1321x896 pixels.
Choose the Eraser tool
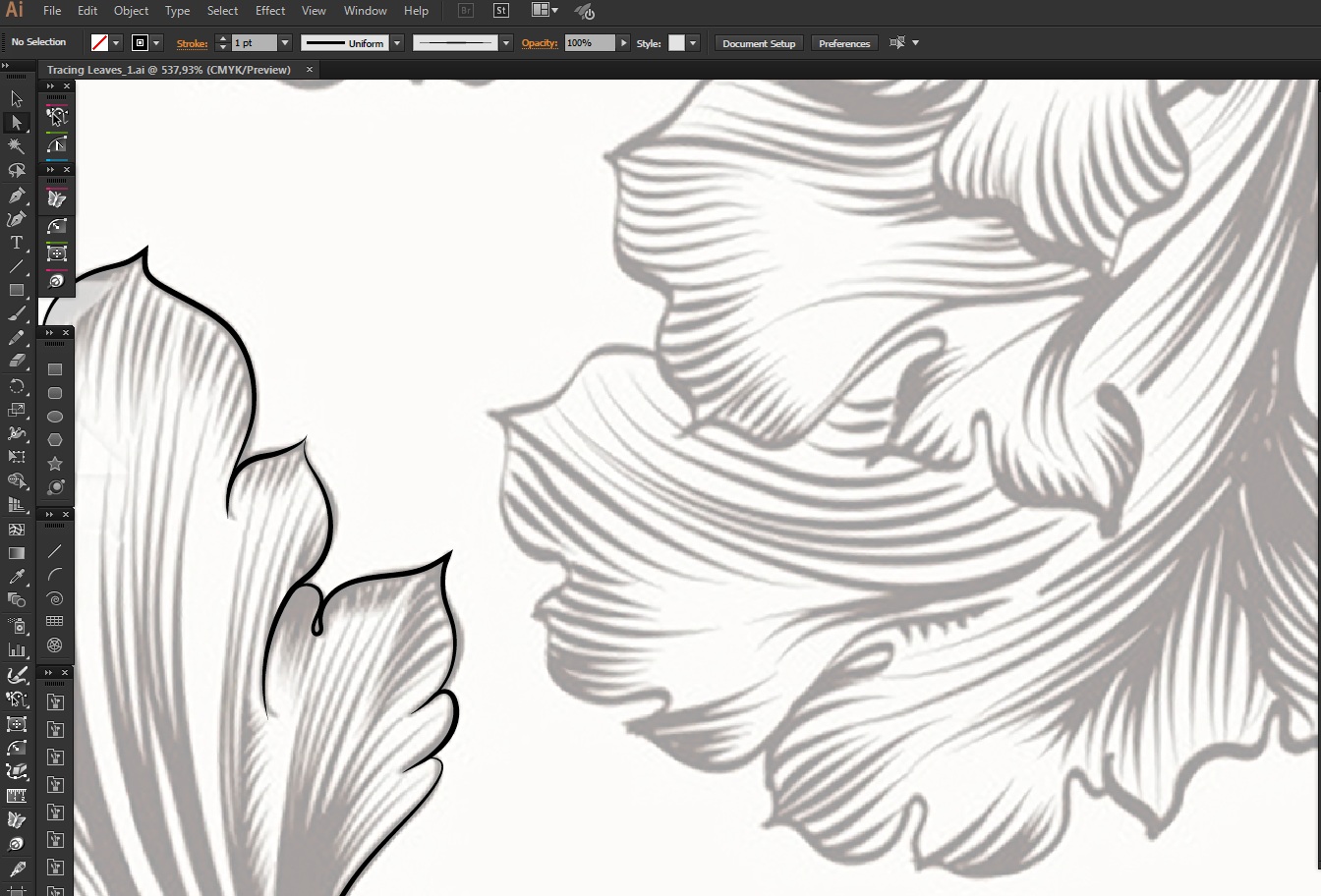(x=17, y=362)
